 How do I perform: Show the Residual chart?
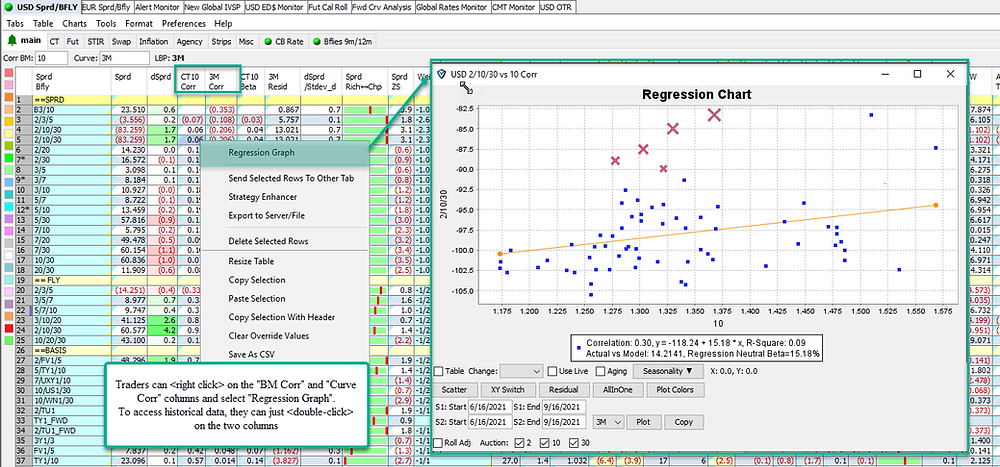[x=562, y=390]
